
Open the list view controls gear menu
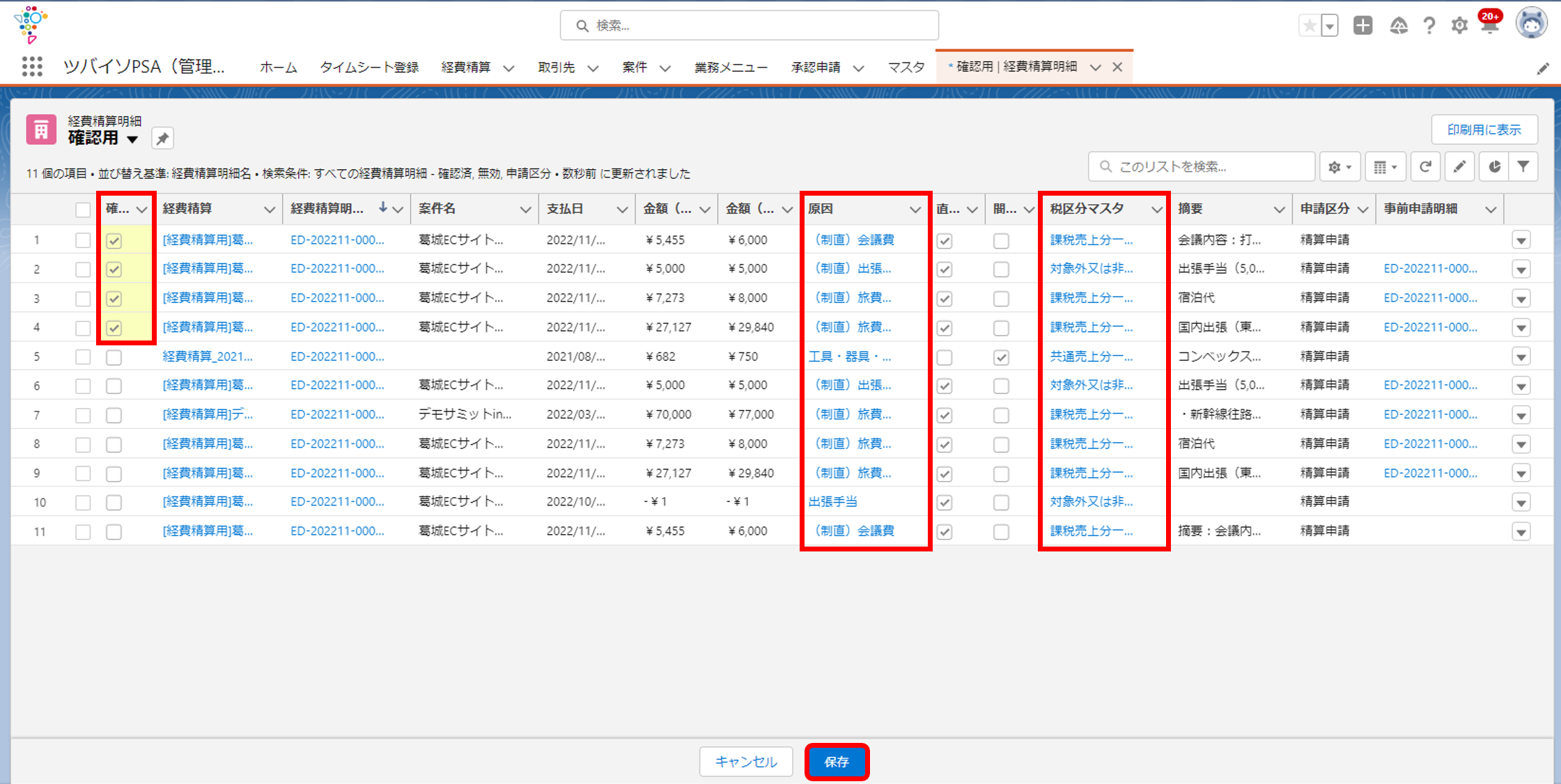tap(1339, 166)
